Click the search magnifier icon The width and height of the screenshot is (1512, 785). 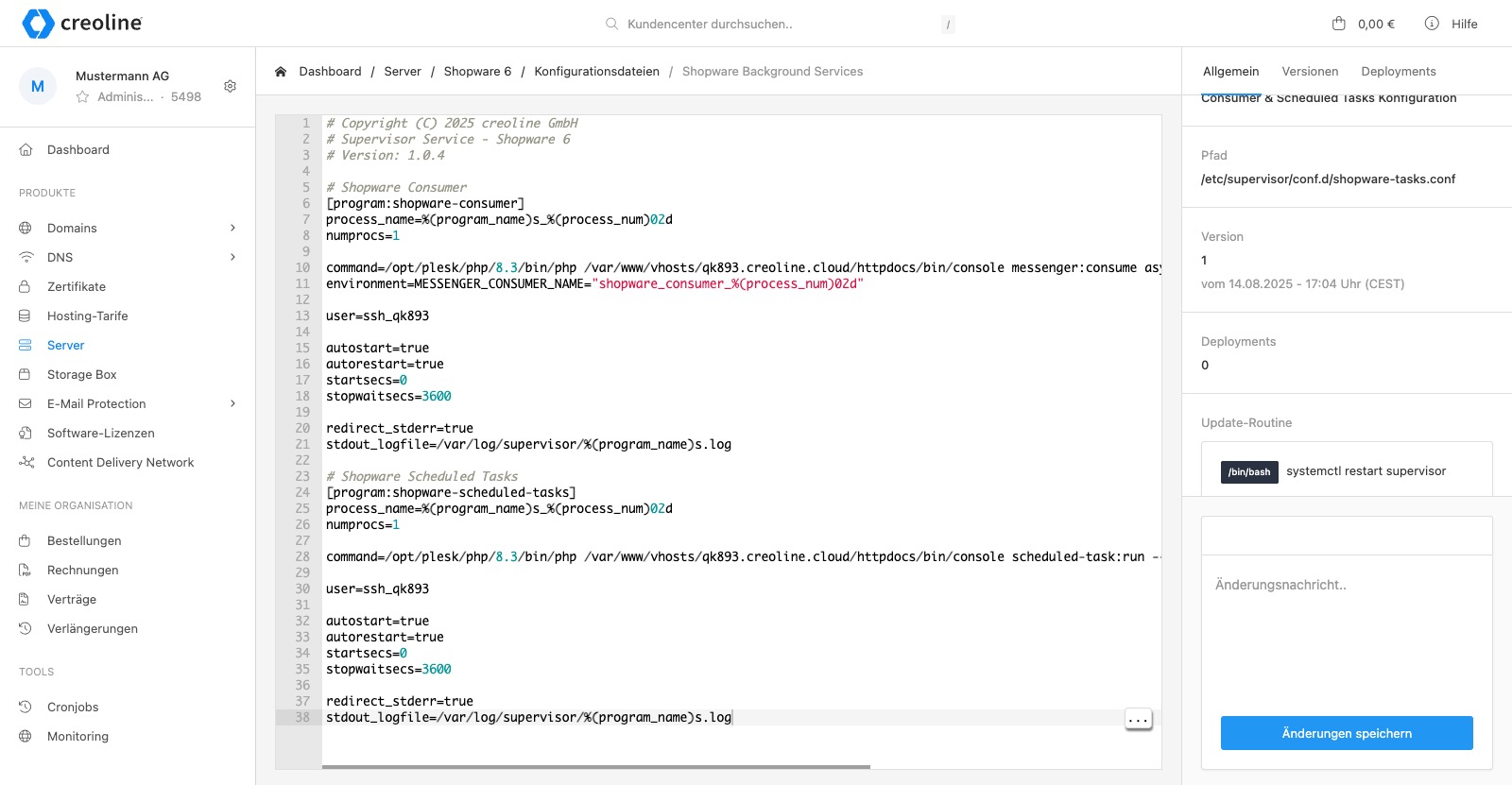pyautogui.click(x=611, y=24)
